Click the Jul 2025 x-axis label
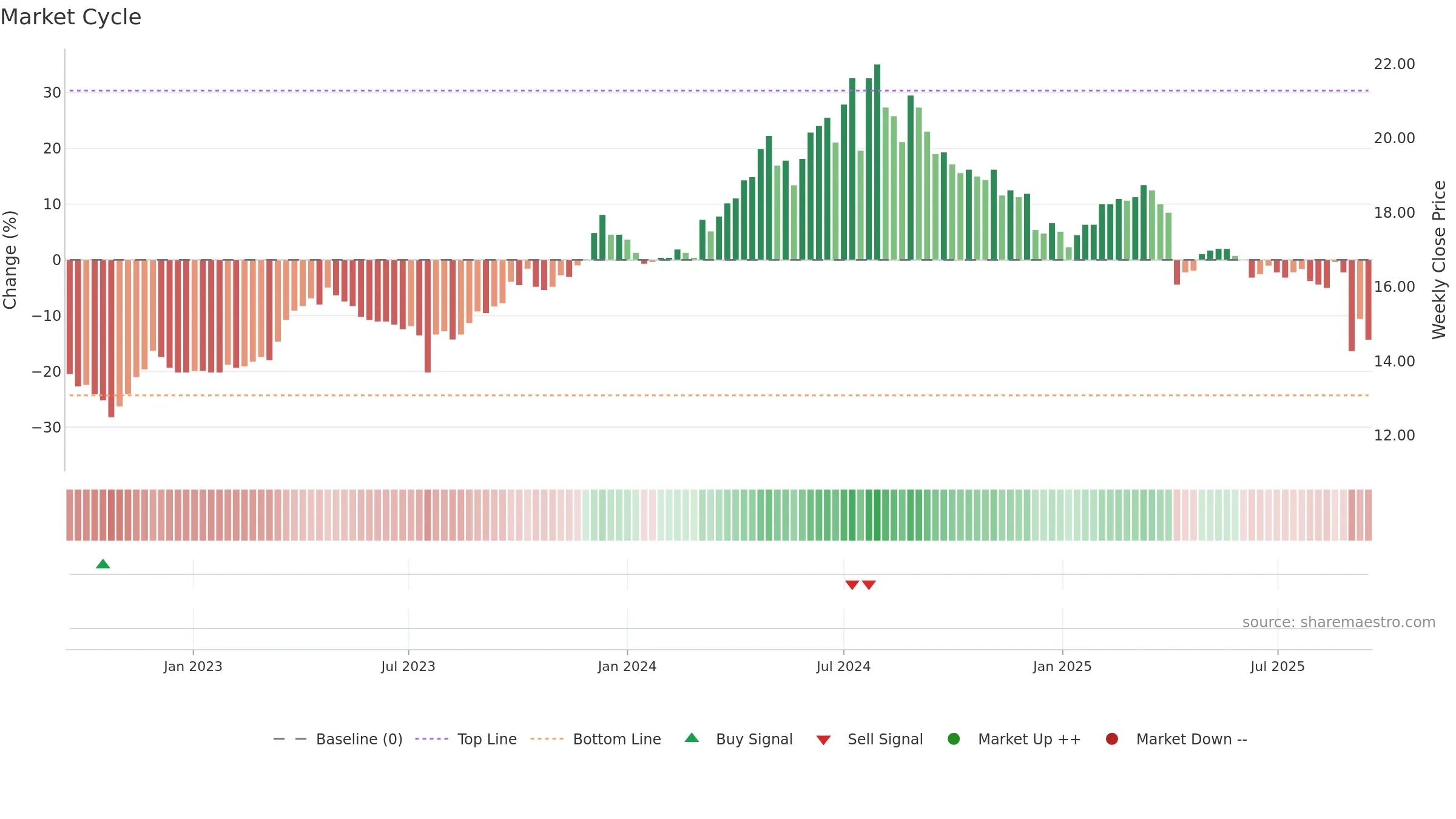1456x819 pixels. (x=1278, y=666)
